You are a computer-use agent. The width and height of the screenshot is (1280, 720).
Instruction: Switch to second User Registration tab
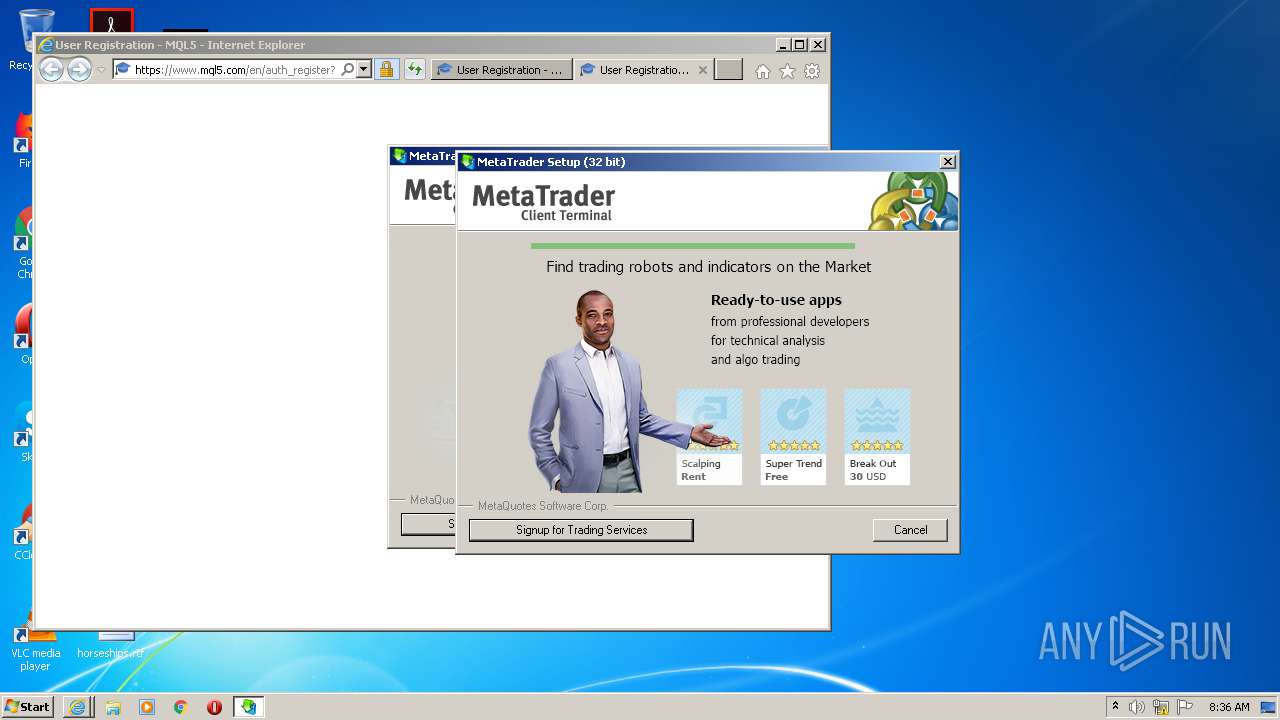pyautogui.click(x=644, y=70)
